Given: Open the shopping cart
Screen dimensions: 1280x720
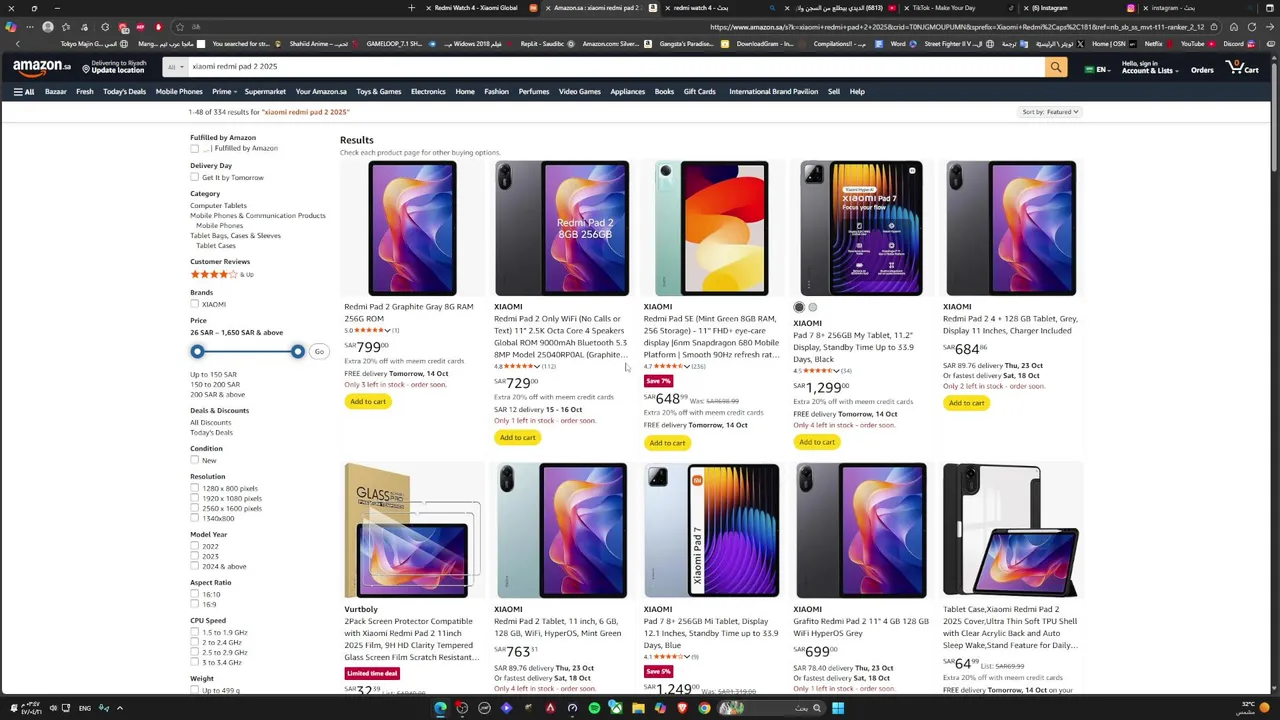Looking at the screenshot, I should coord(1243,67).
